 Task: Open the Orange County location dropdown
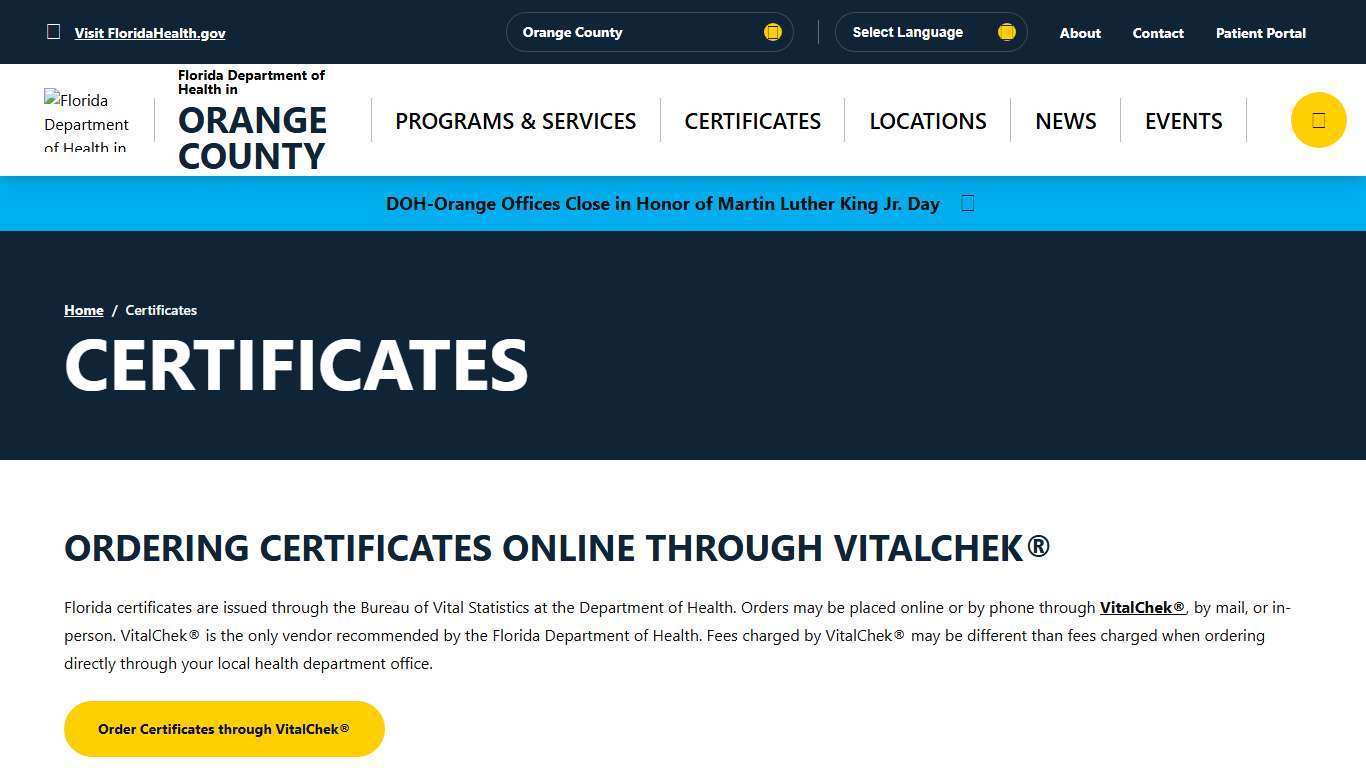pyautogui.click(x=650, y=32)
